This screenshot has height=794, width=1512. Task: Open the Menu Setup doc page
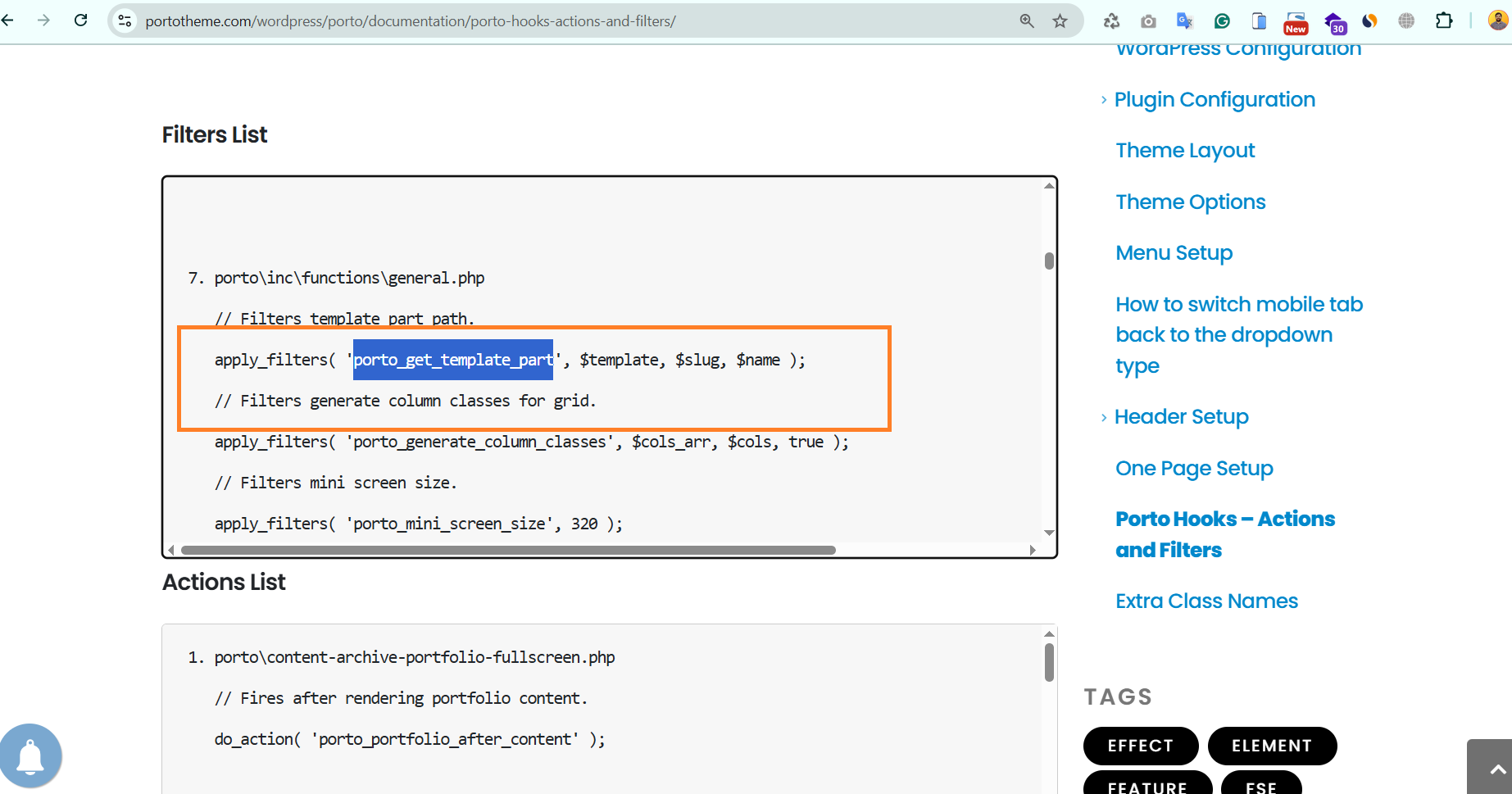1174,253
